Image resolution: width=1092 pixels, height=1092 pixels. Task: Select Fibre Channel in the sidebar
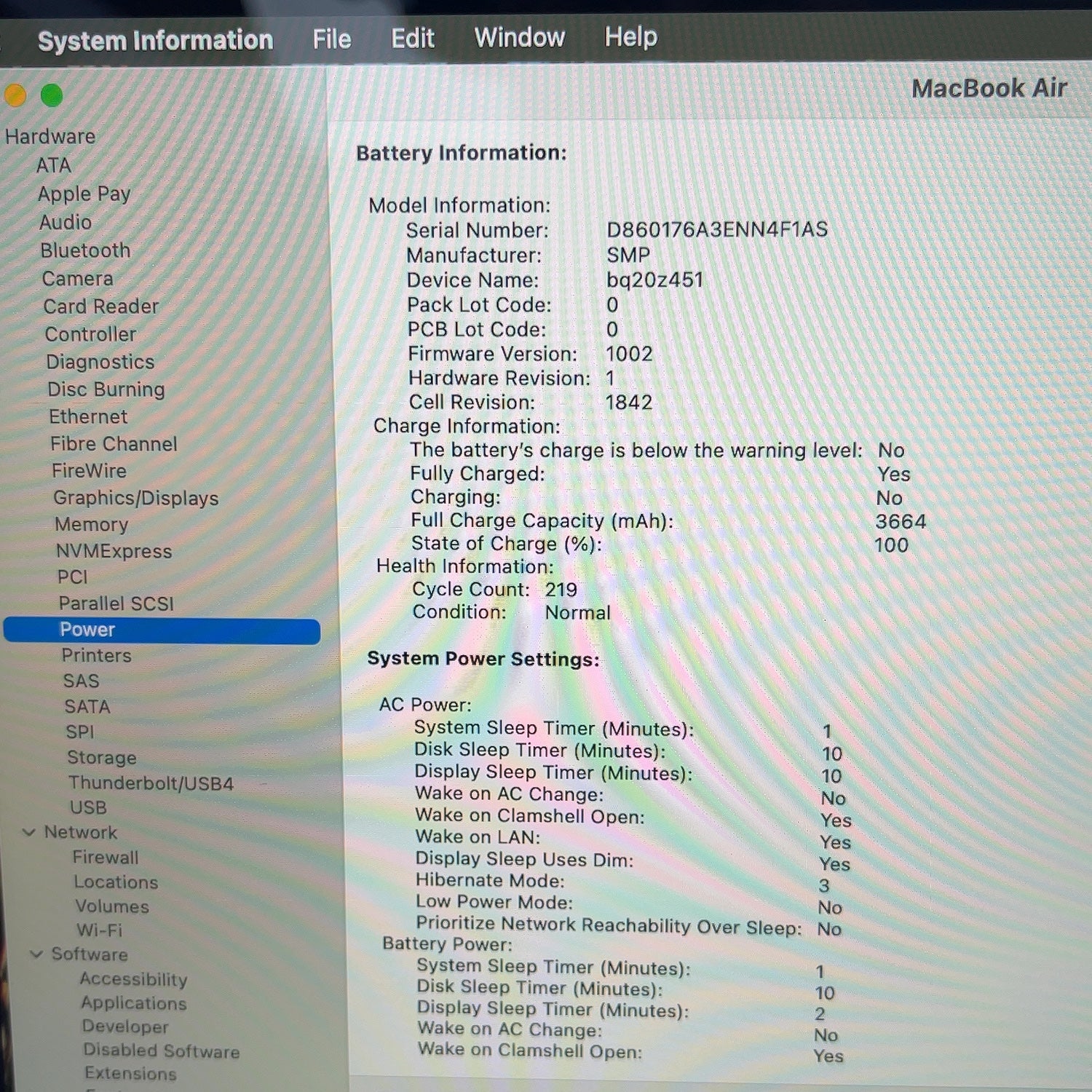114,443
